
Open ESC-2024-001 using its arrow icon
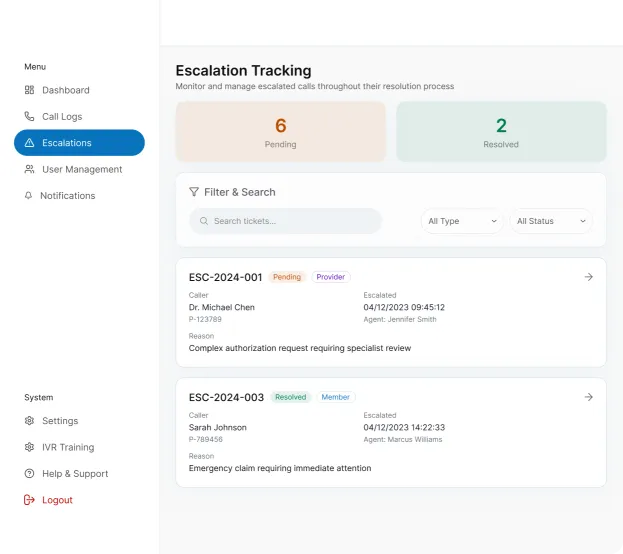[x=588, y=277]
